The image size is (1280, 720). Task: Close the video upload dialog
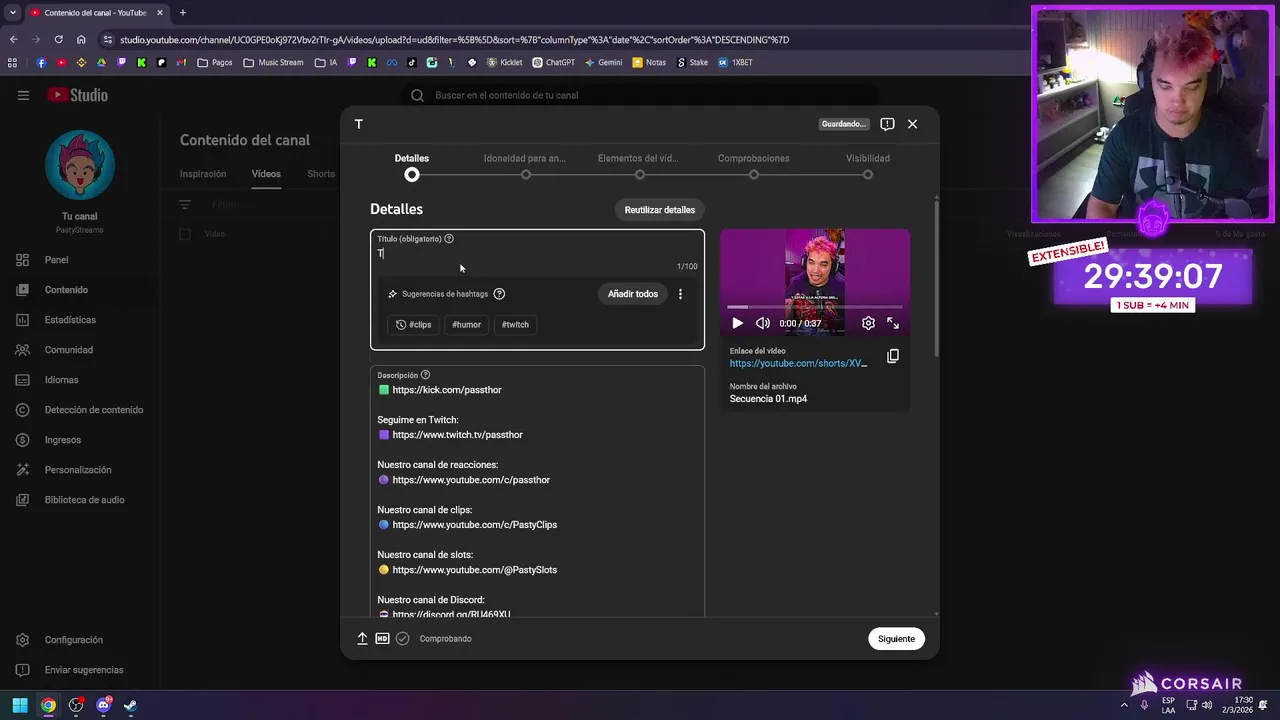[x=912, y=124]
